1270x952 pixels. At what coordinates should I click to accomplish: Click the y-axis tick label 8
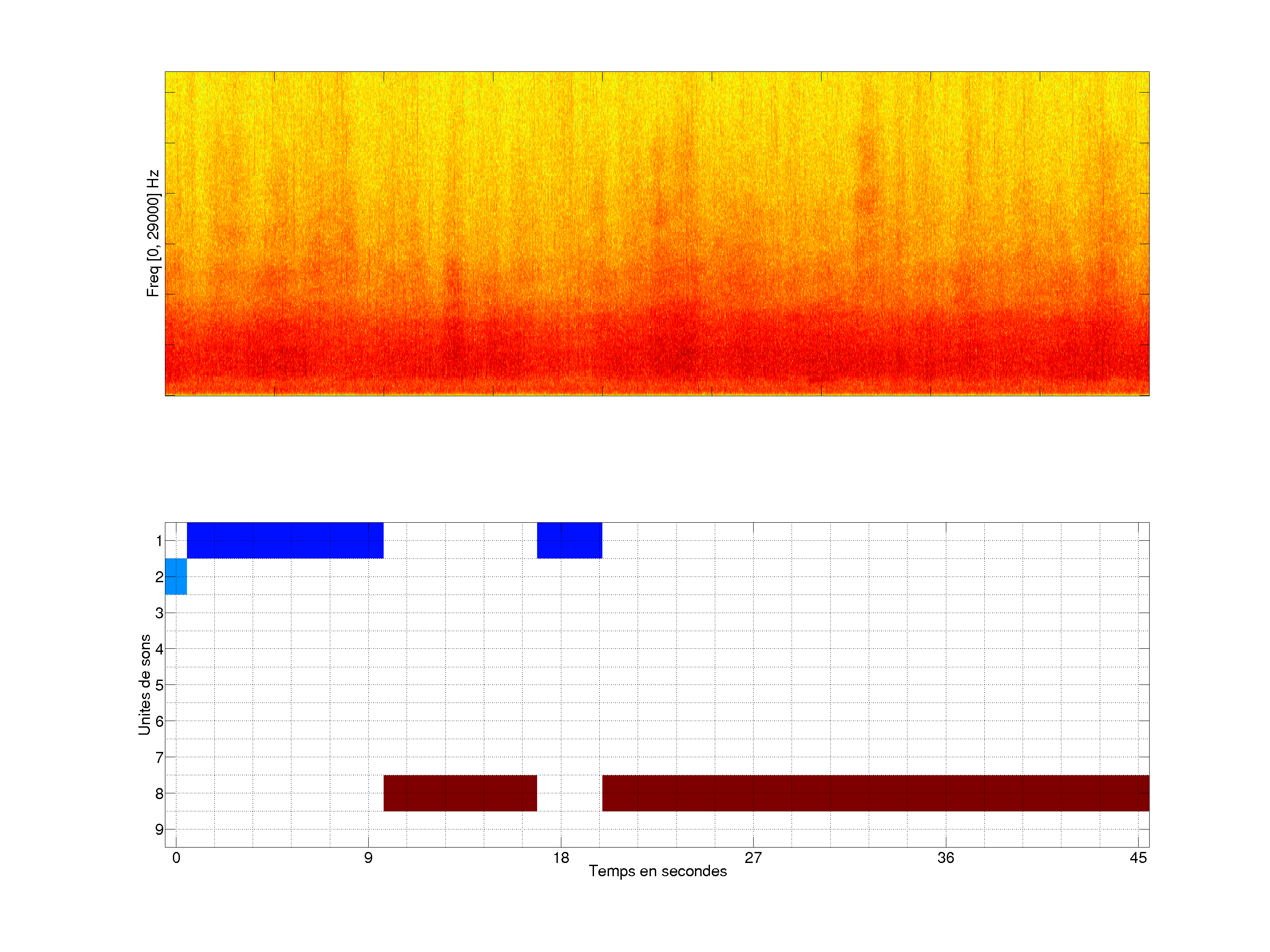click(x=159, y=794)
